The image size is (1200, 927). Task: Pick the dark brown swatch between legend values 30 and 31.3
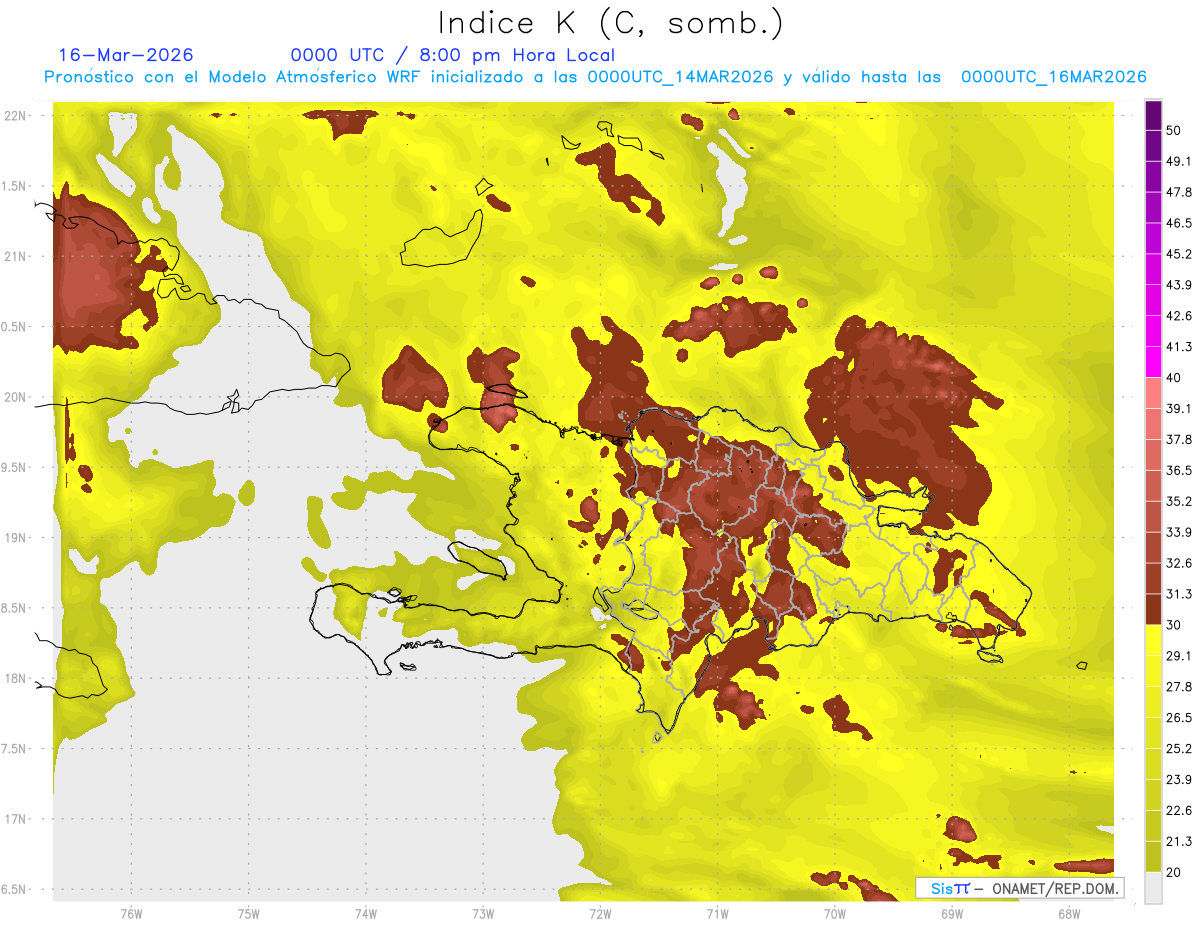point(1153,610)
